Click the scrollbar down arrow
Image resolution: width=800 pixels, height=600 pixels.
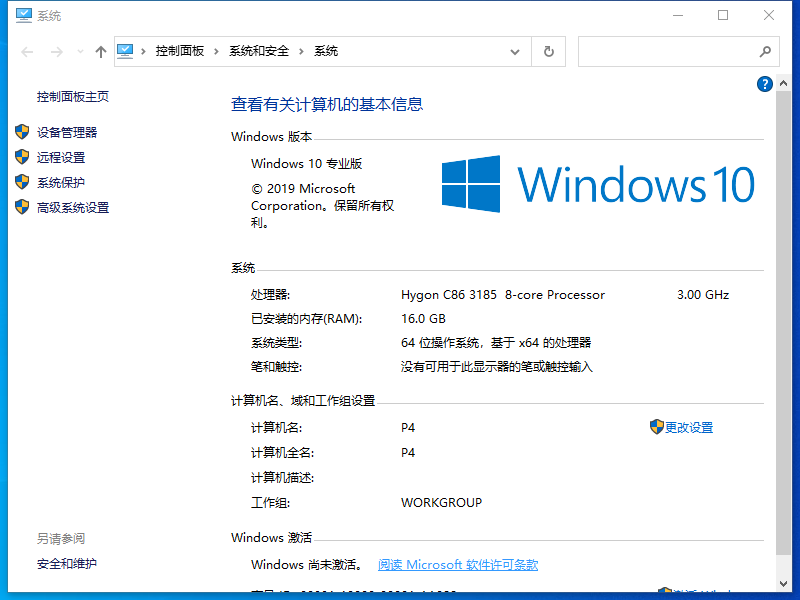[x=784, y=584]
